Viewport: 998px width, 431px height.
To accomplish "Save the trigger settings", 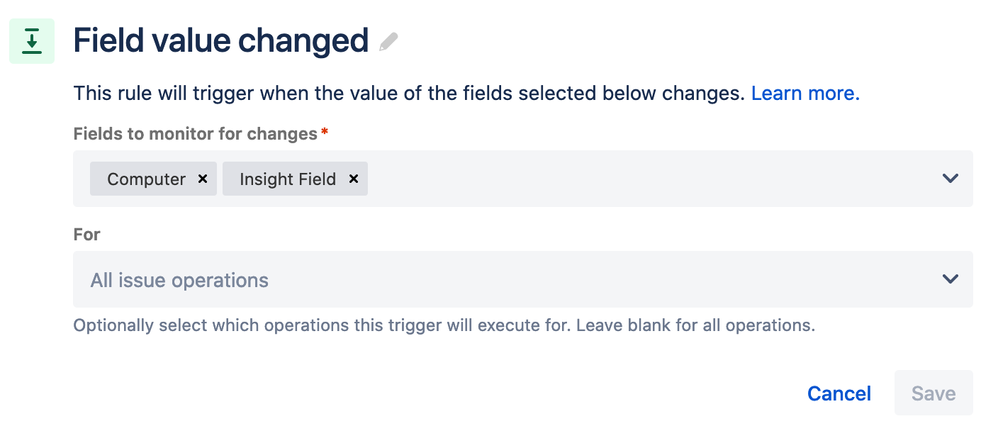I will [x=933, y=393].
